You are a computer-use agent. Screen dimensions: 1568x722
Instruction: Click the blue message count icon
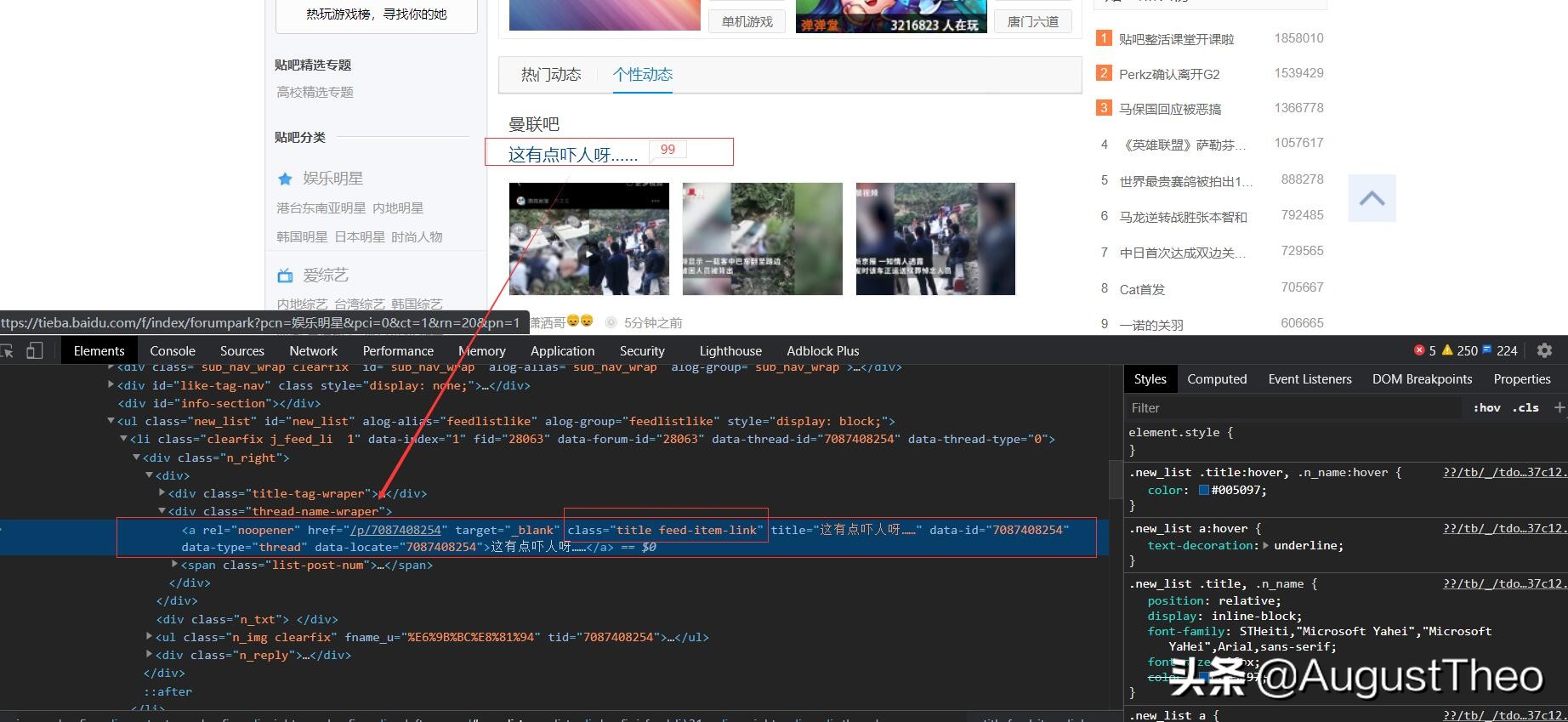(x=1487, y=350)
